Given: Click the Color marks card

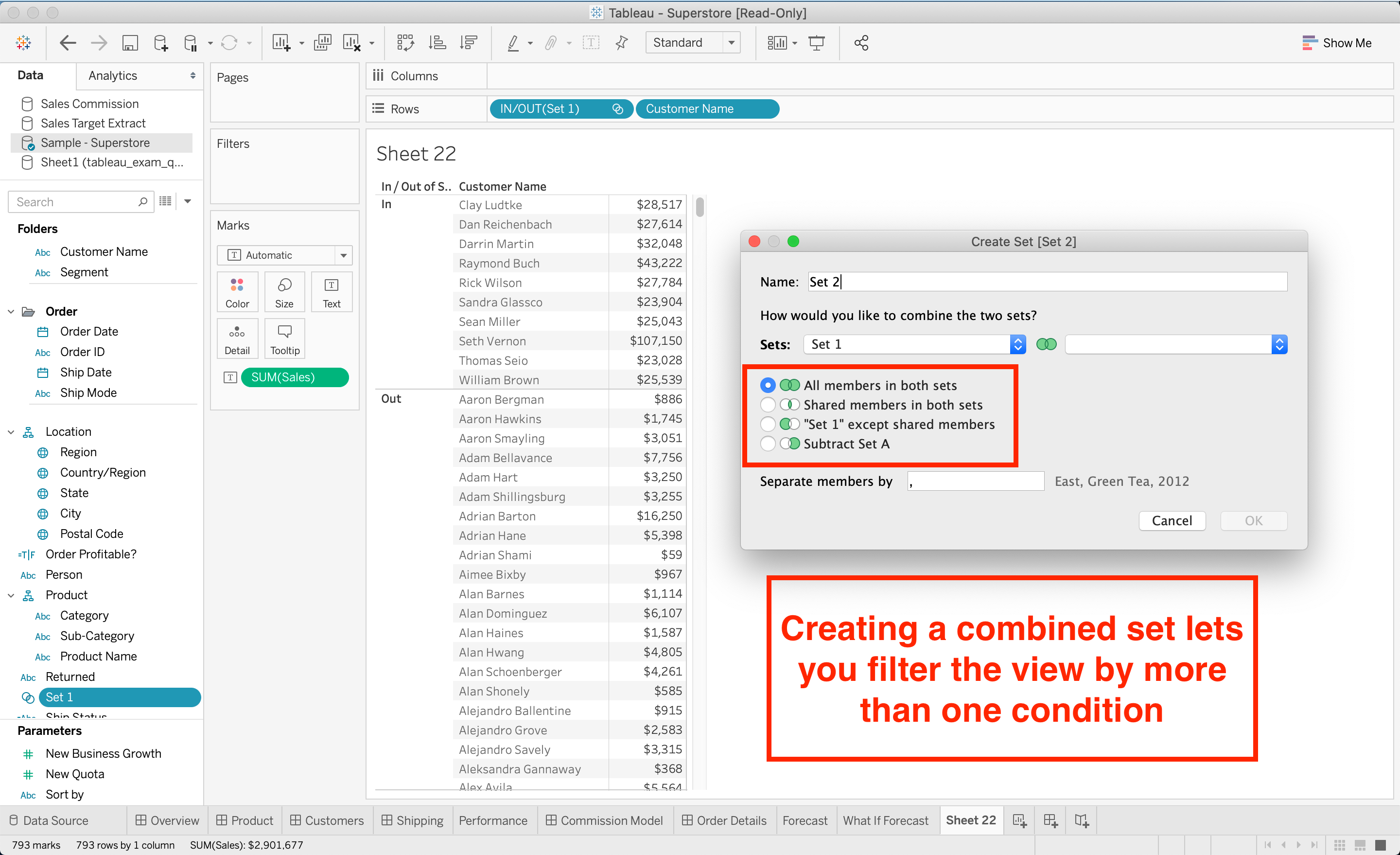Looking at the screenshot, I should click(237, 292).
